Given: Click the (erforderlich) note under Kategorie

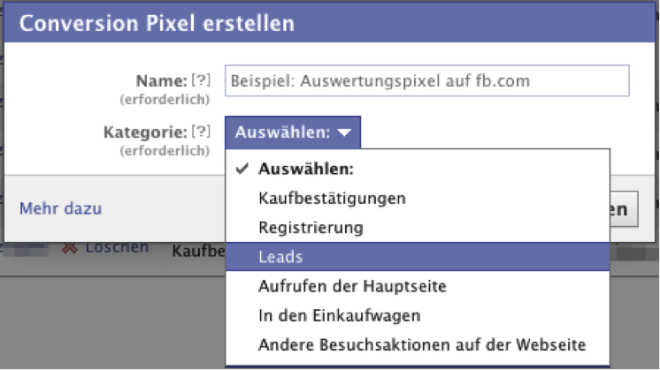Looking at the screenshot, I should (165, 151).
